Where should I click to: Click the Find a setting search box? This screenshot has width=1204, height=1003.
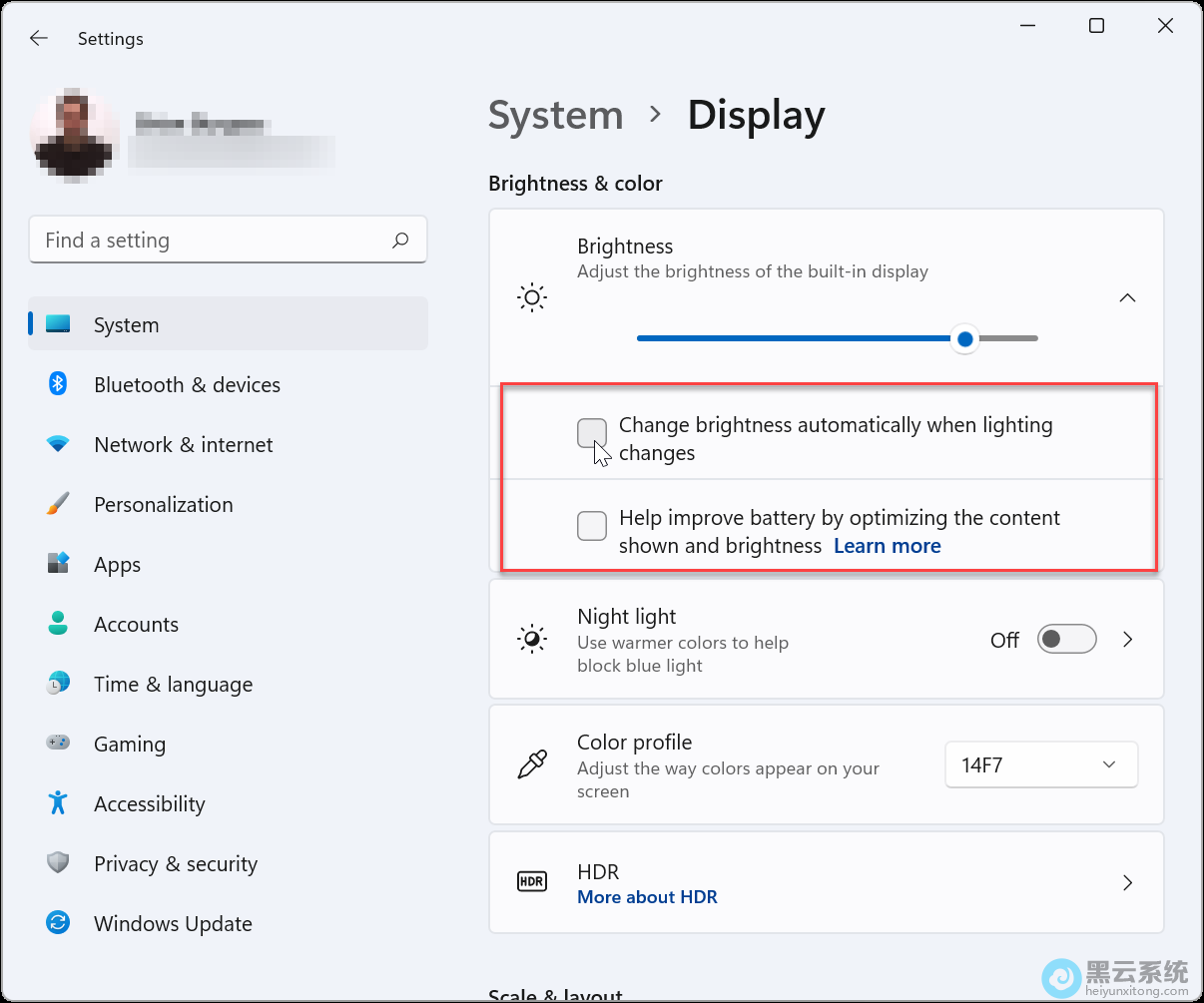[210, 241]
